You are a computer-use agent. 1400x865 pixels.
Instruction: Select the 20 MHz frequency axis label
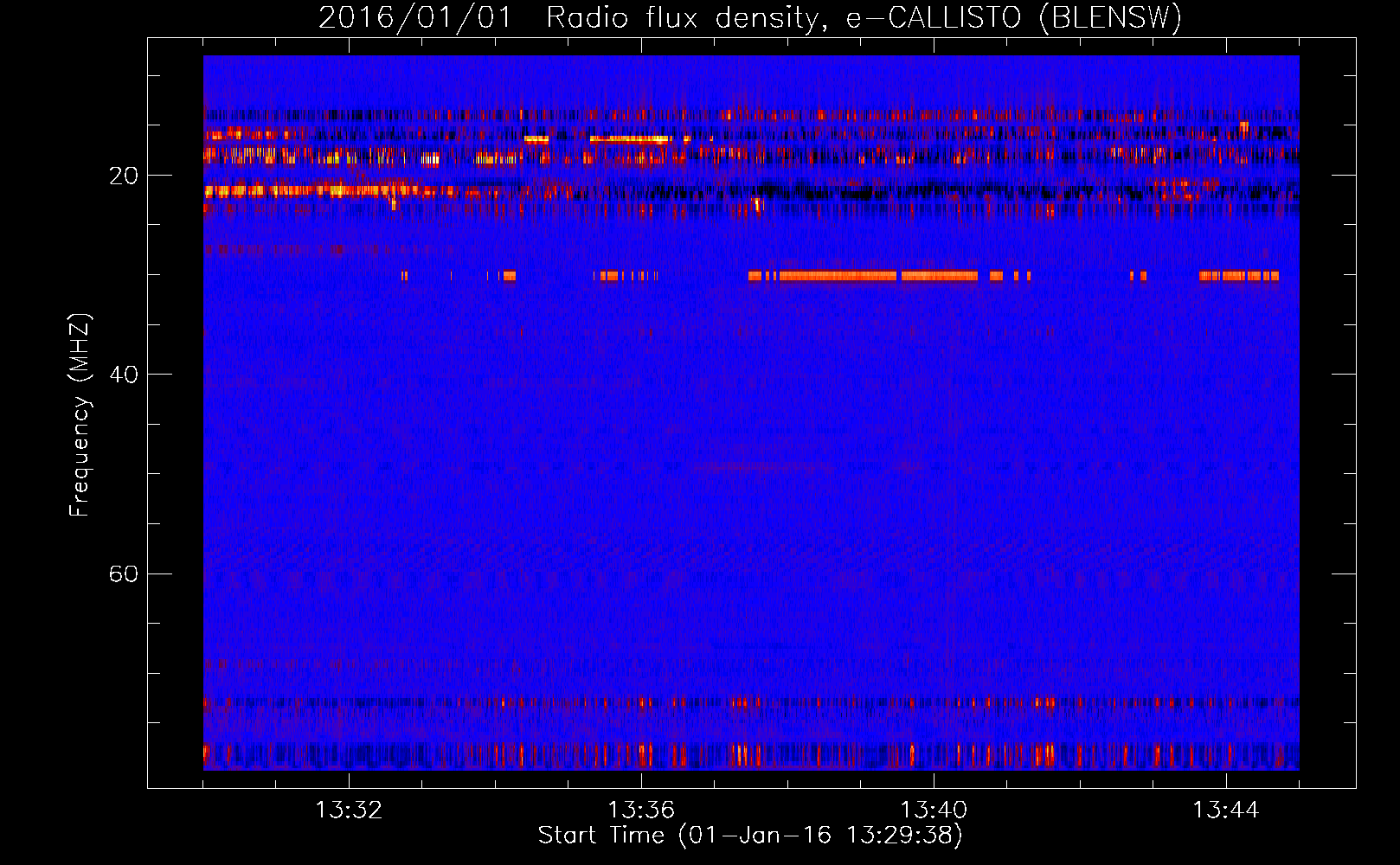123,176
